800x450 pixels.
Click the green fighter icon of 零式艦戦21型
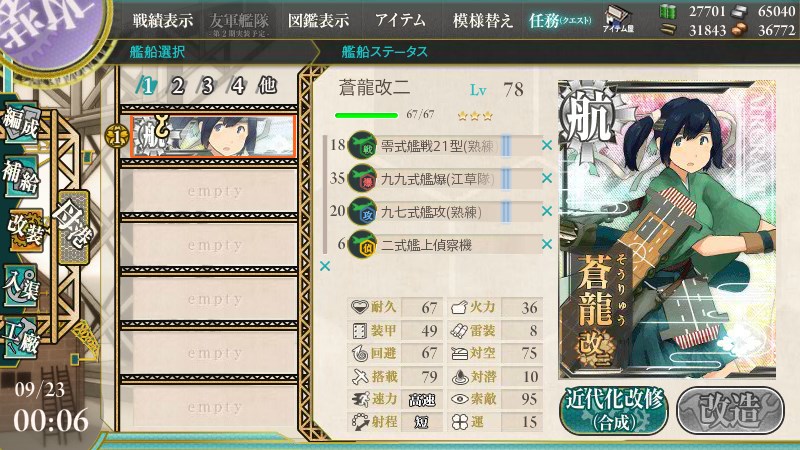362,146
